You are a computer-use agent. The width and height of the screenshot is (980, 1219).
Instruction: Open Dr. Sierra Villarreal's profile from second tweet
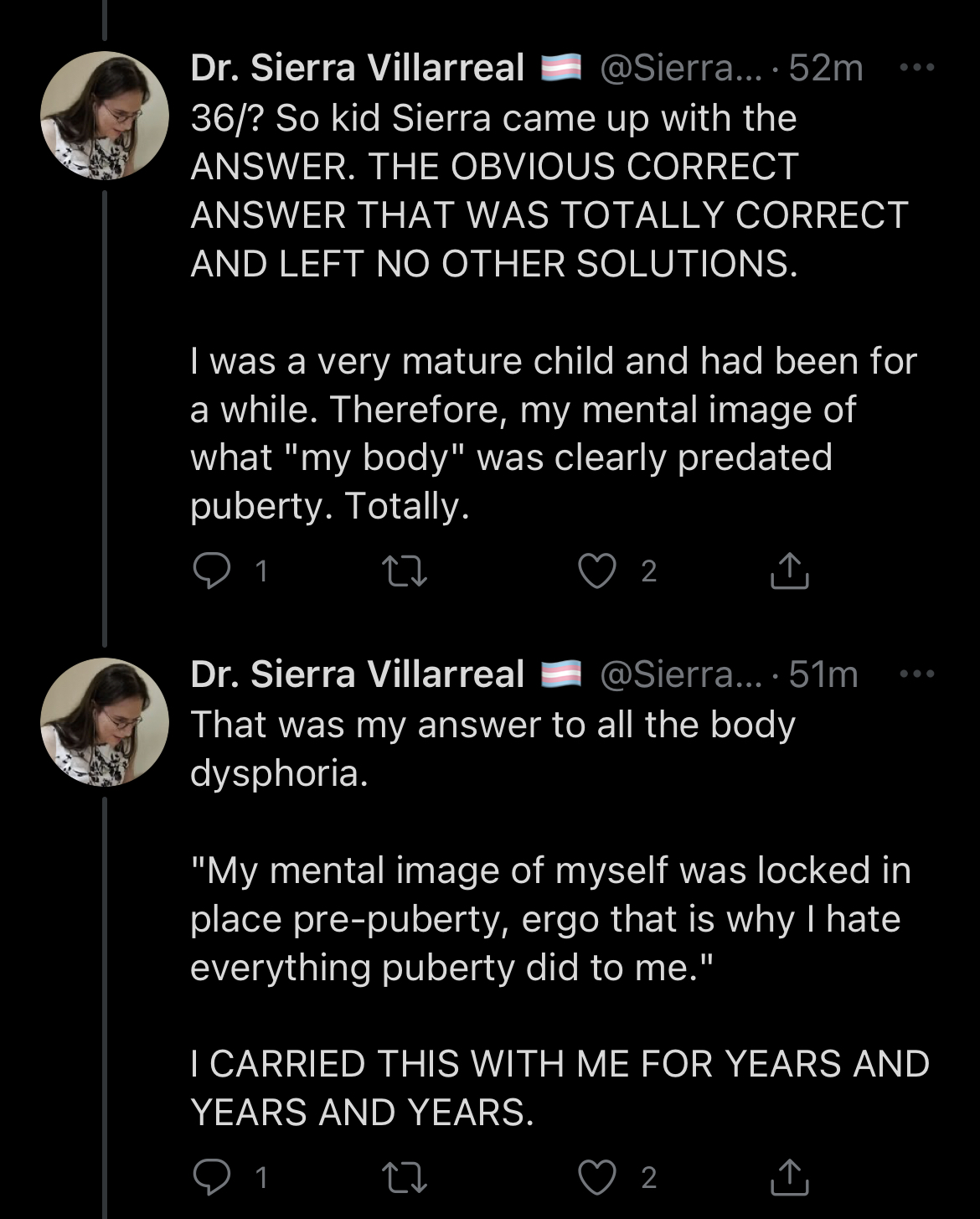point(358,674)
